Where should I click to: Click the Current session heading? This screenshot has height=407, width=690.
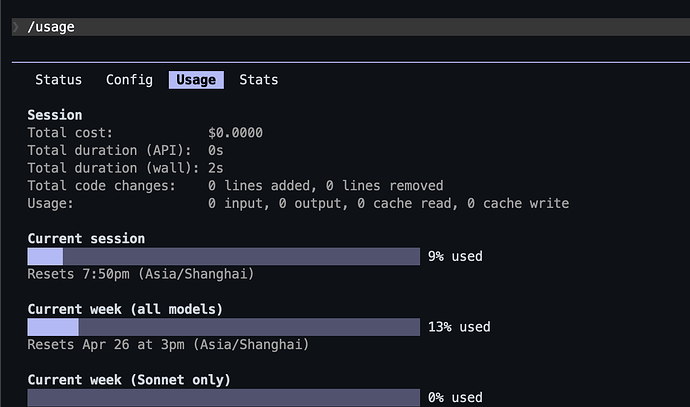click(86, 238)
